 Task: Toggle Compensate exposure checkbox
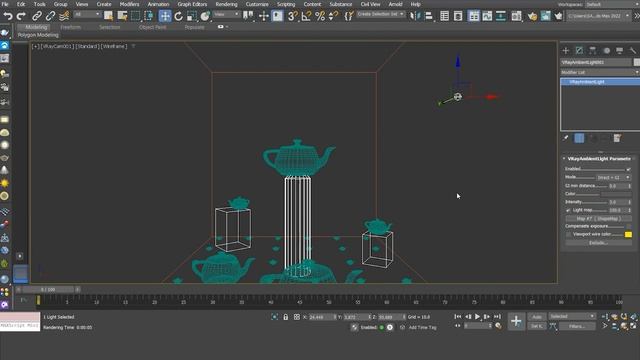click(x=628, y=226)
